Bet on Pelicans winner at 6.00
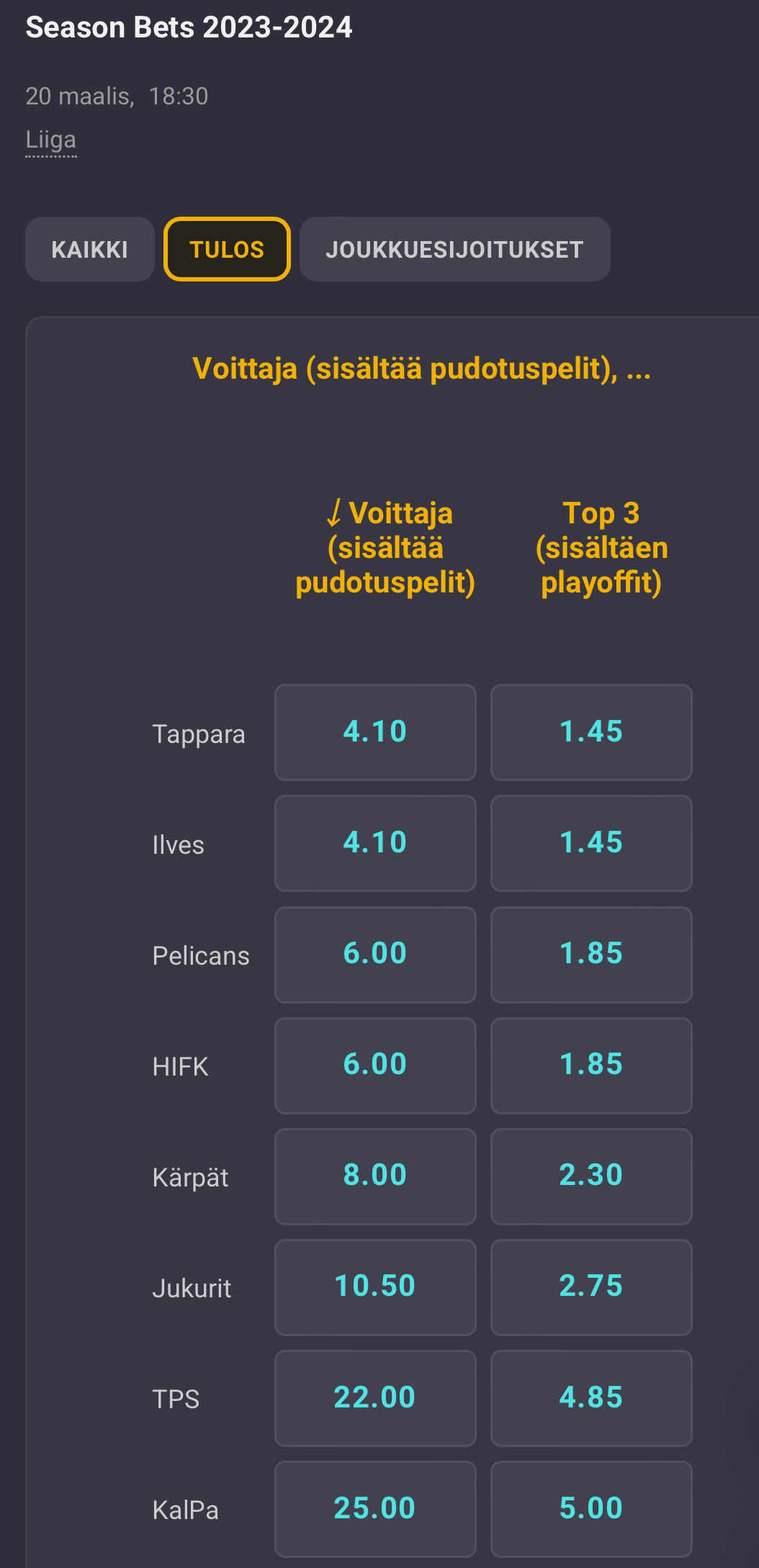 point(375,954)
